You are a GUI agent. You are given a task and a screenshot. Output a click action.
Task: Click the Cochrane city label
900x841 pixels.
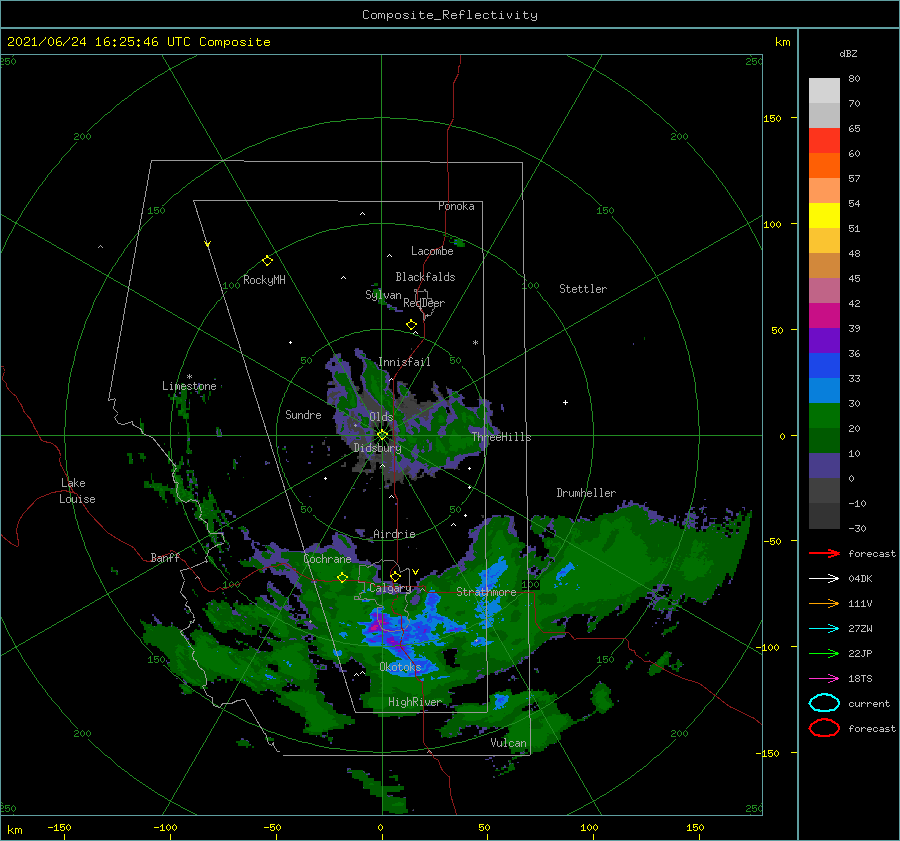327,559
